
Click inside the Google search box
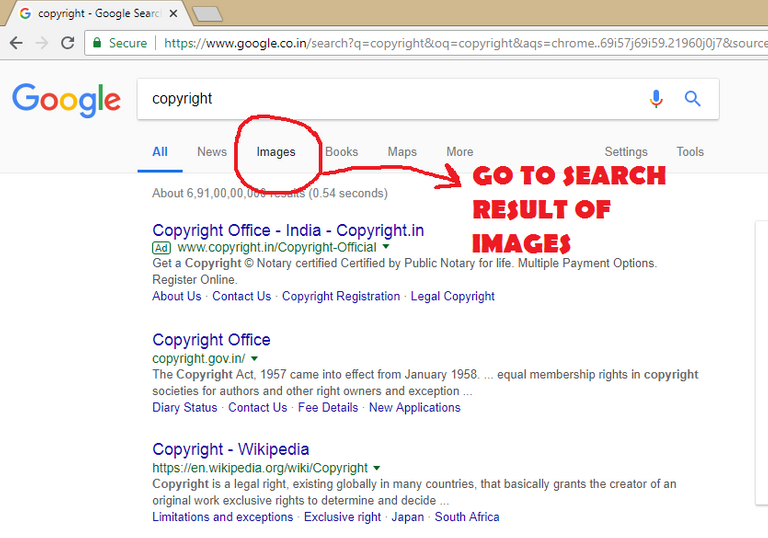tap(390, 99)
